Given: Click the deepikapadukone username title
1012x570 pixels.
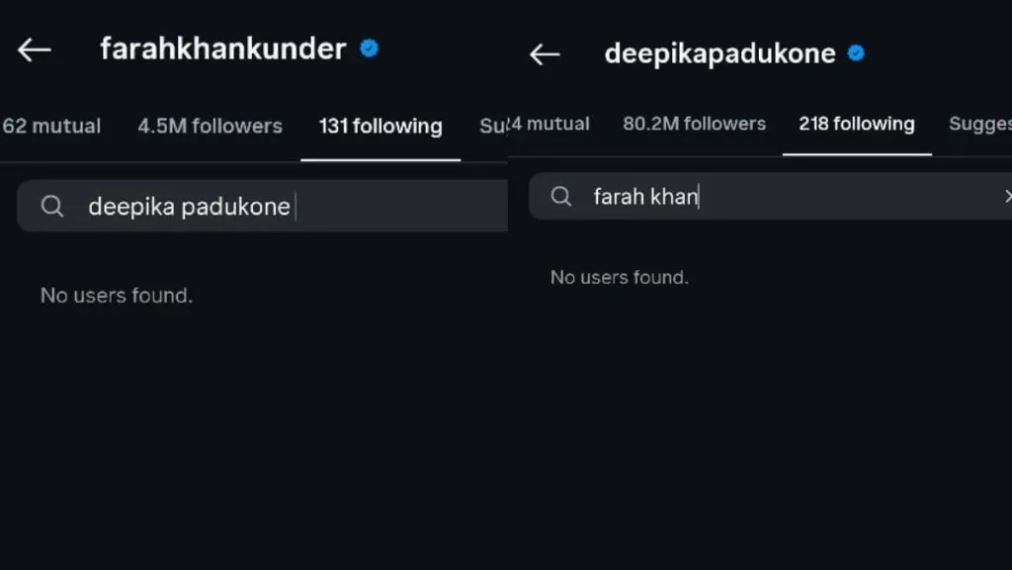Looking at the screenshot, I should point(720,54).
